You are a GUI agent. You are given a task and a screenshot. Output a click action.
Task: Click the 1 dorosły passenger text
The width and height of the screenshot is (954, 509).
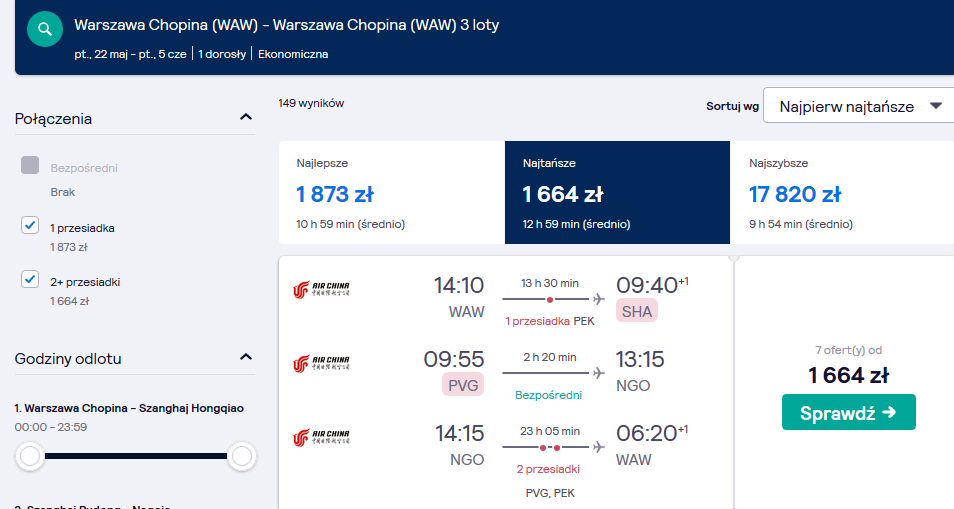222,54
